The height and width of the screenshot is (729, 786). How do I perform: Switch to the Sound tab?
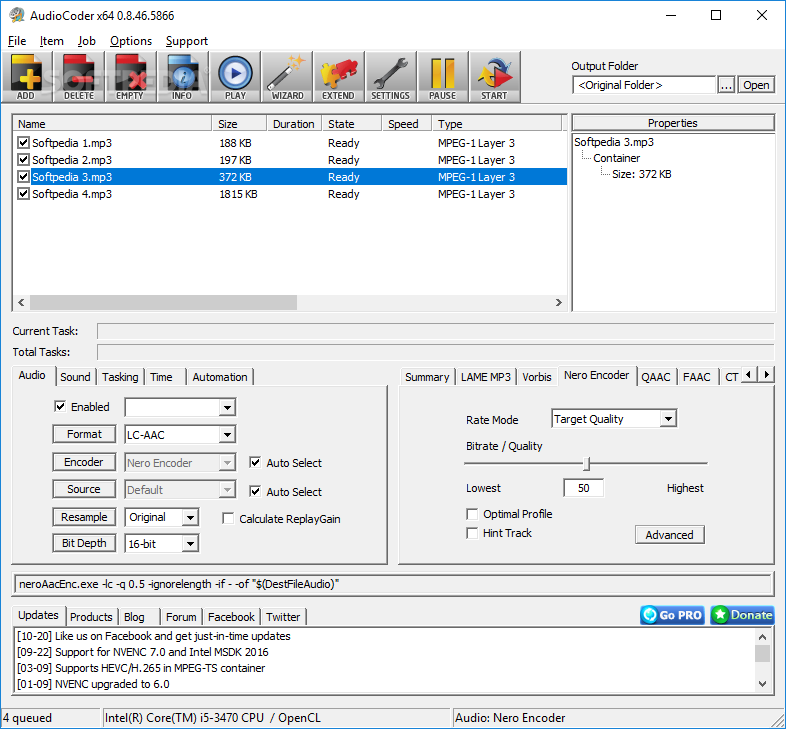[75, 377]
